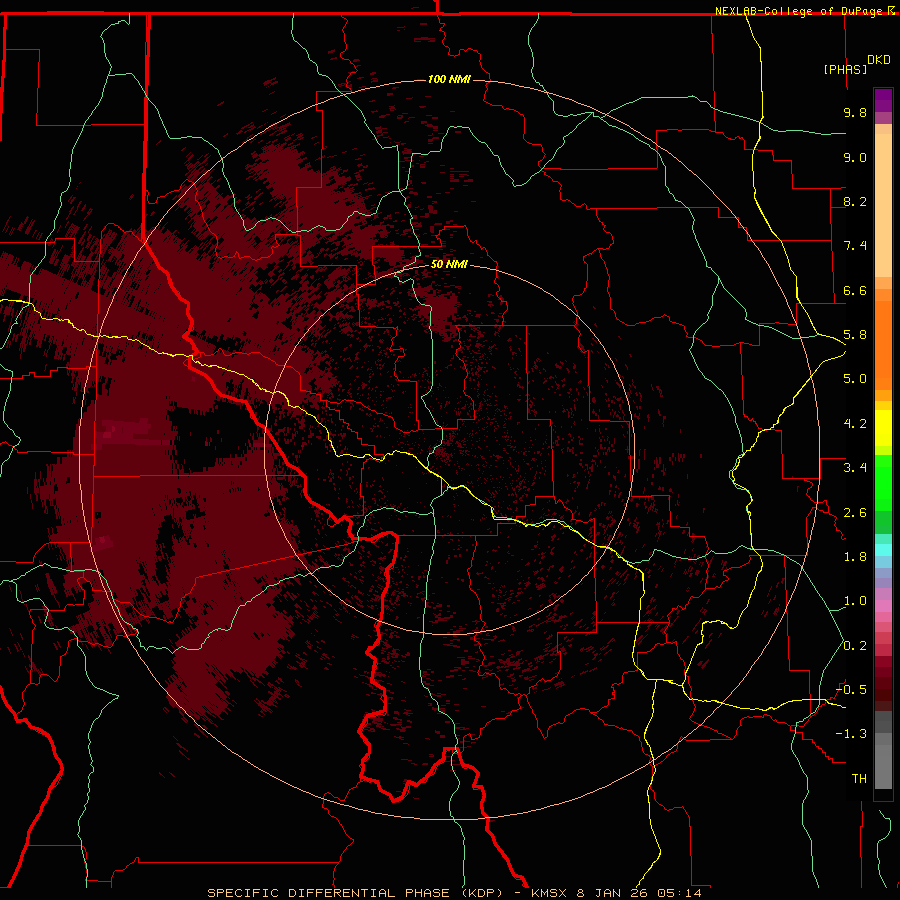
Task: Click the cyan segment of the color bar
Action: pos(883,550)
